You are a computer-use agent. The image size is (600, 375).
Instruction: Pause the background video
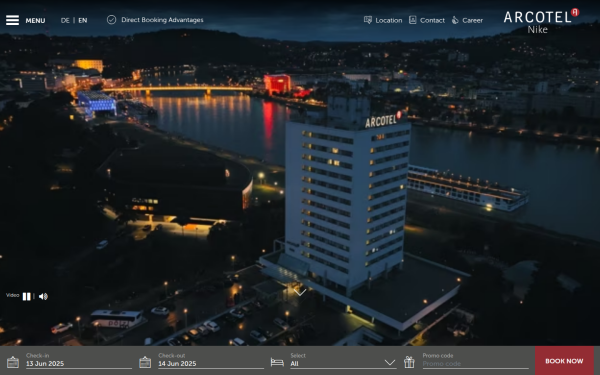coord(26,297)
